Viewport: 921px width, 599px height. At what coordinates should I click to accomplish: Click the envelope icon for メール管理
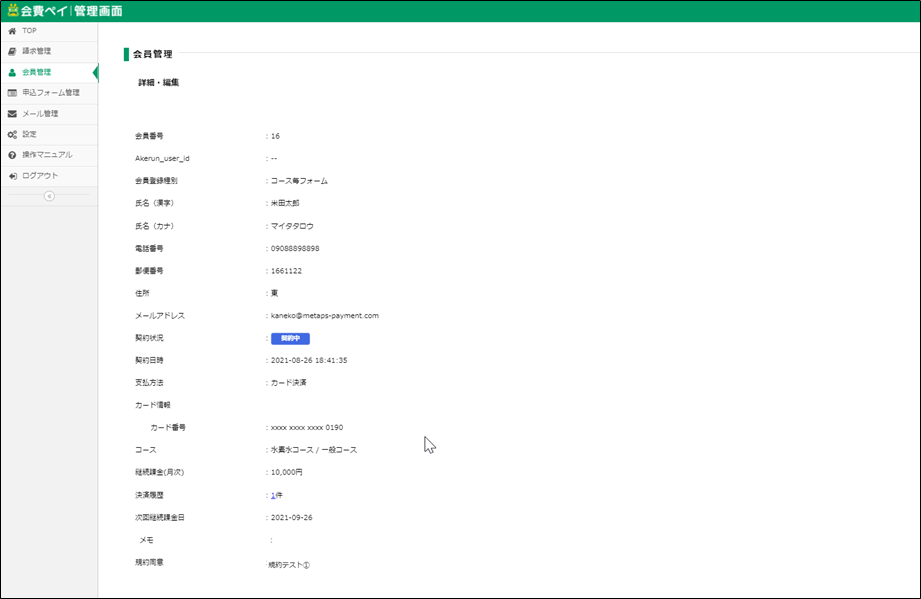click(12, 114)
